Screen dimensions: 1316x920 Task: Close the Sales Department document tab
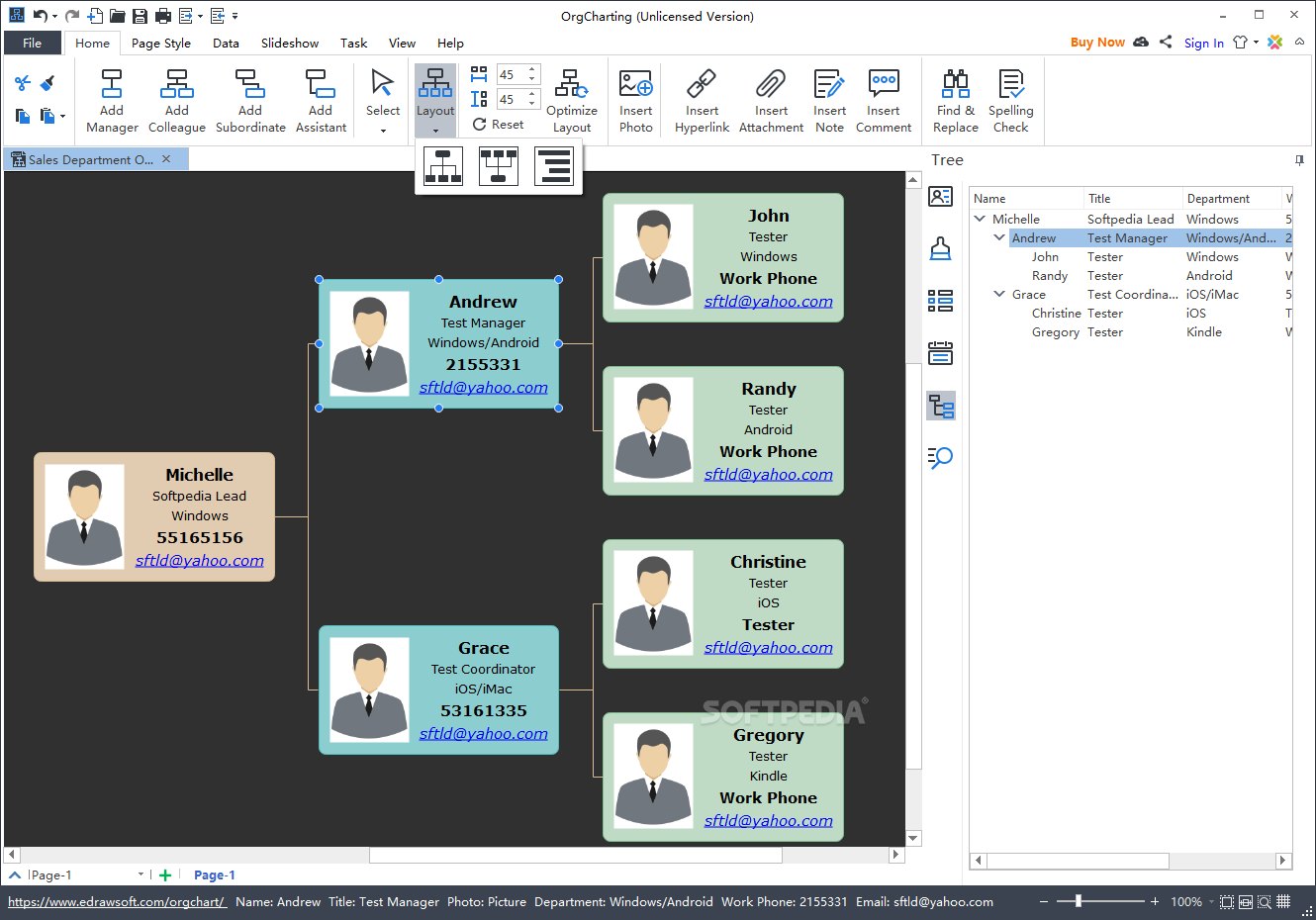click(x=166, y=159)
